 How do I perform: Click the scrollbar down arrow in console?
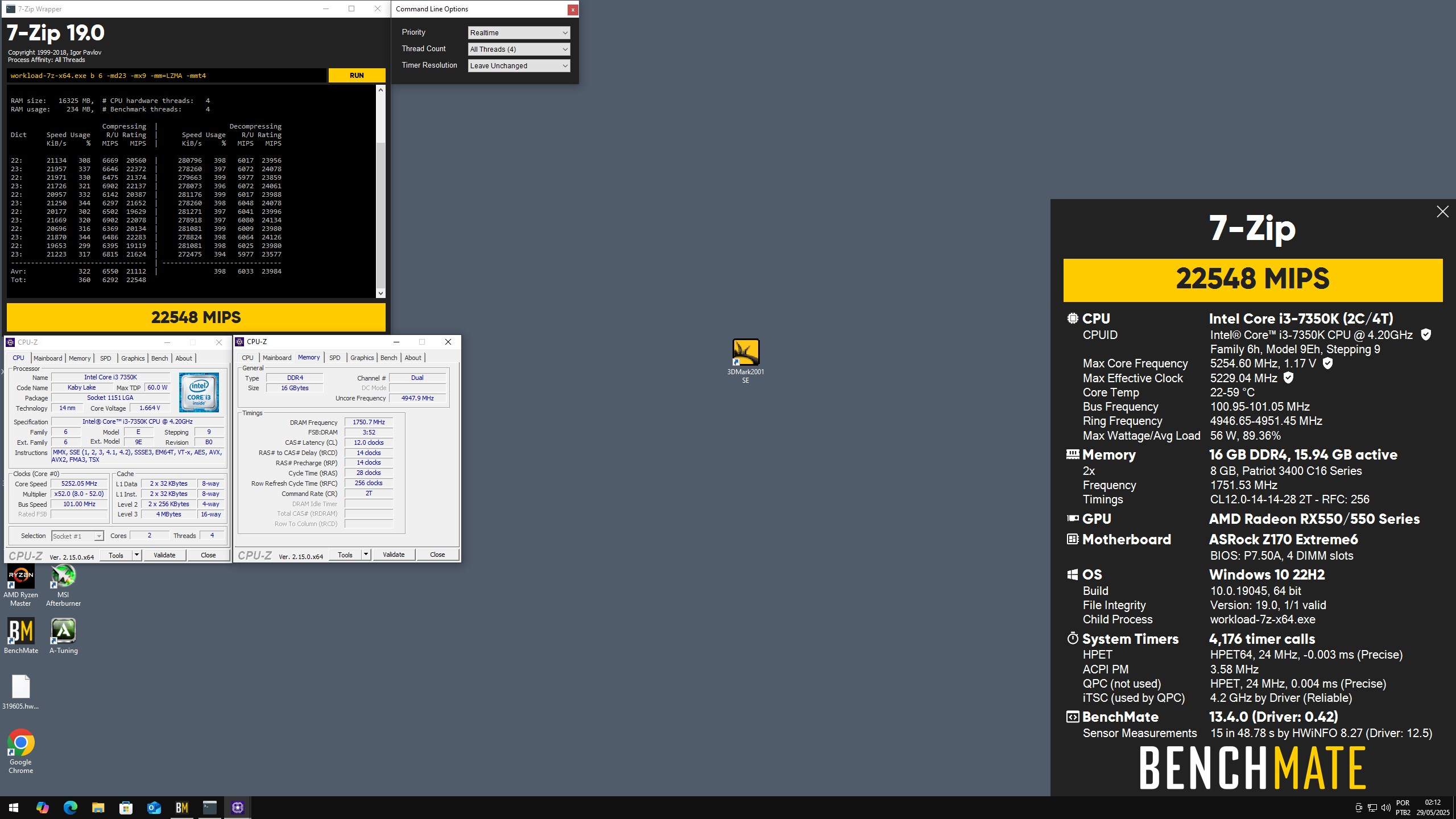[380, 293]
